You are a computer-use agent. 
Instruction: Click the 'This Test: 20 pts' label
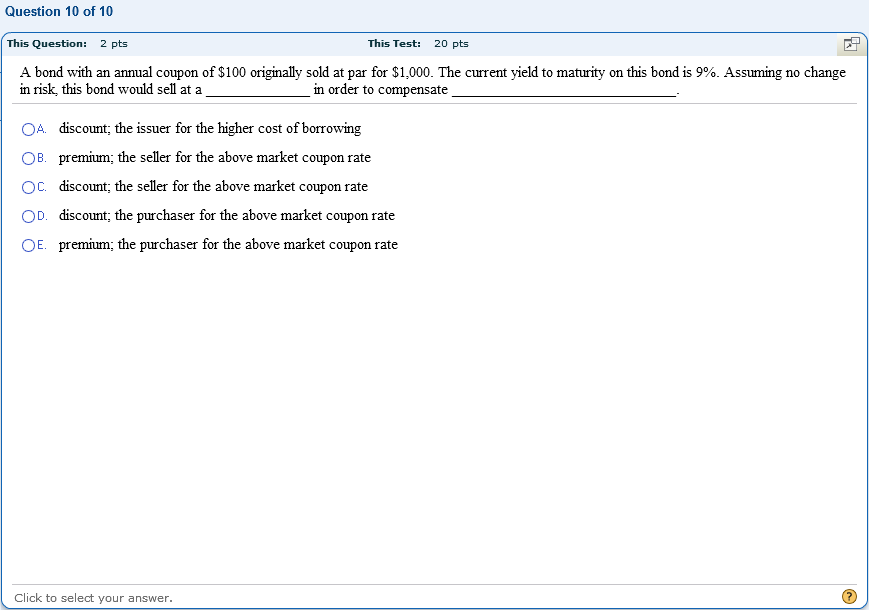pos(418,44)
